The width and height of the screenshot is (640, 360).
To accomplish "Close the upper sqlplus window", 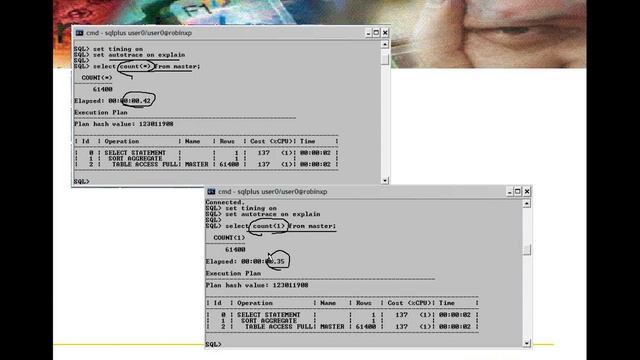I will pyautogui.click(x=385, y=33).
